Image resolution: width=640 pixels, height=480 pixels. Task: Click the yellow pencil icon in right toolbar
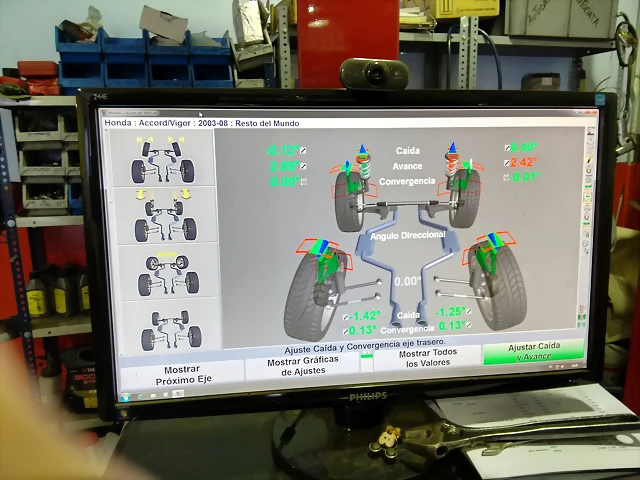(589, 160)
